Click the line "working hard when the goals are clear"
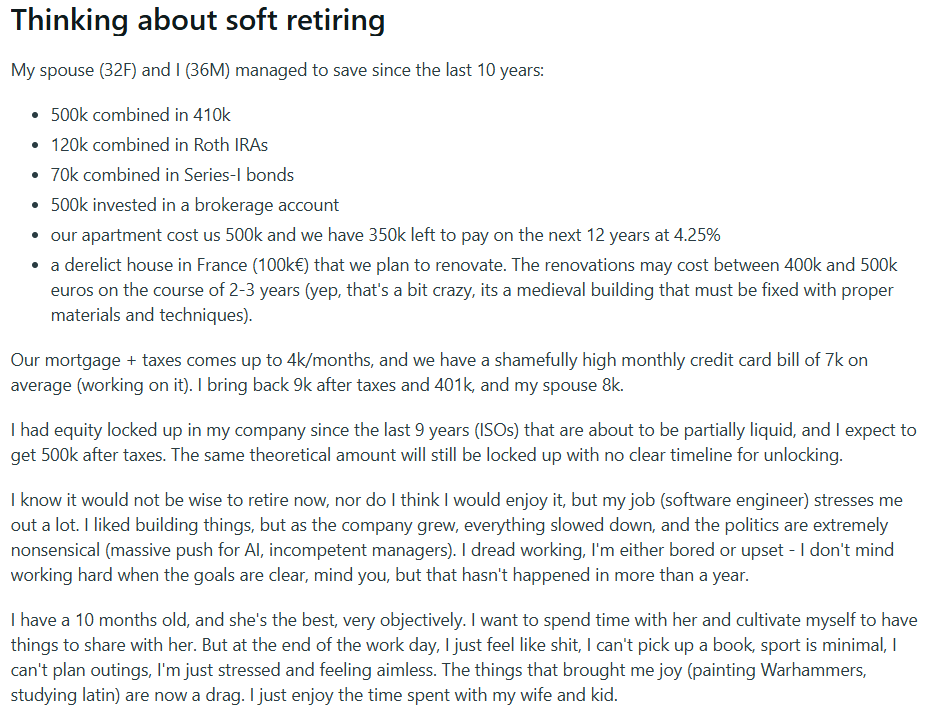 (380, 575)
